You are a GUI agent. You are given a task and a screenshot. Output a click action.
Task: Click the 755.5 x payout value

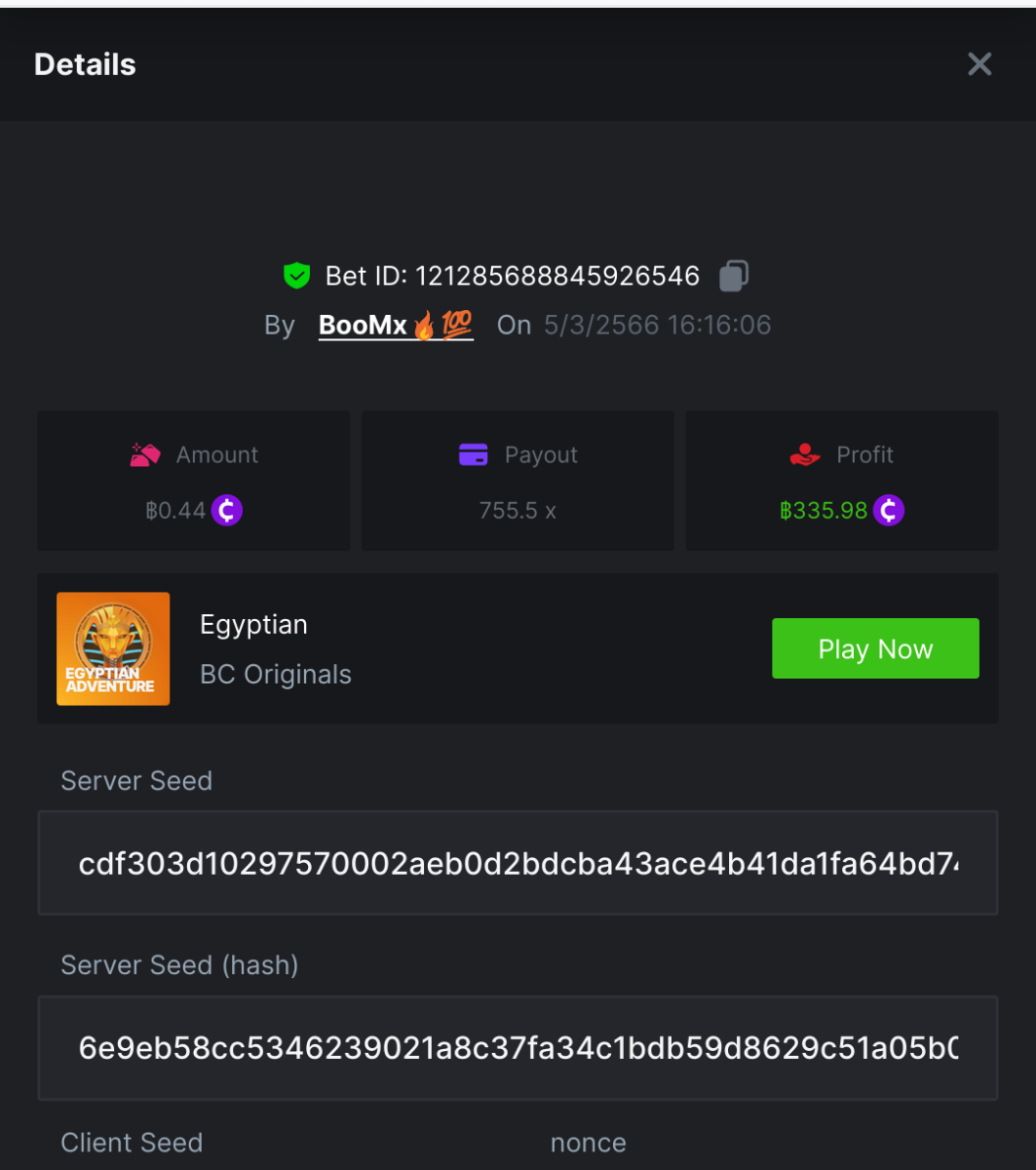518,510
